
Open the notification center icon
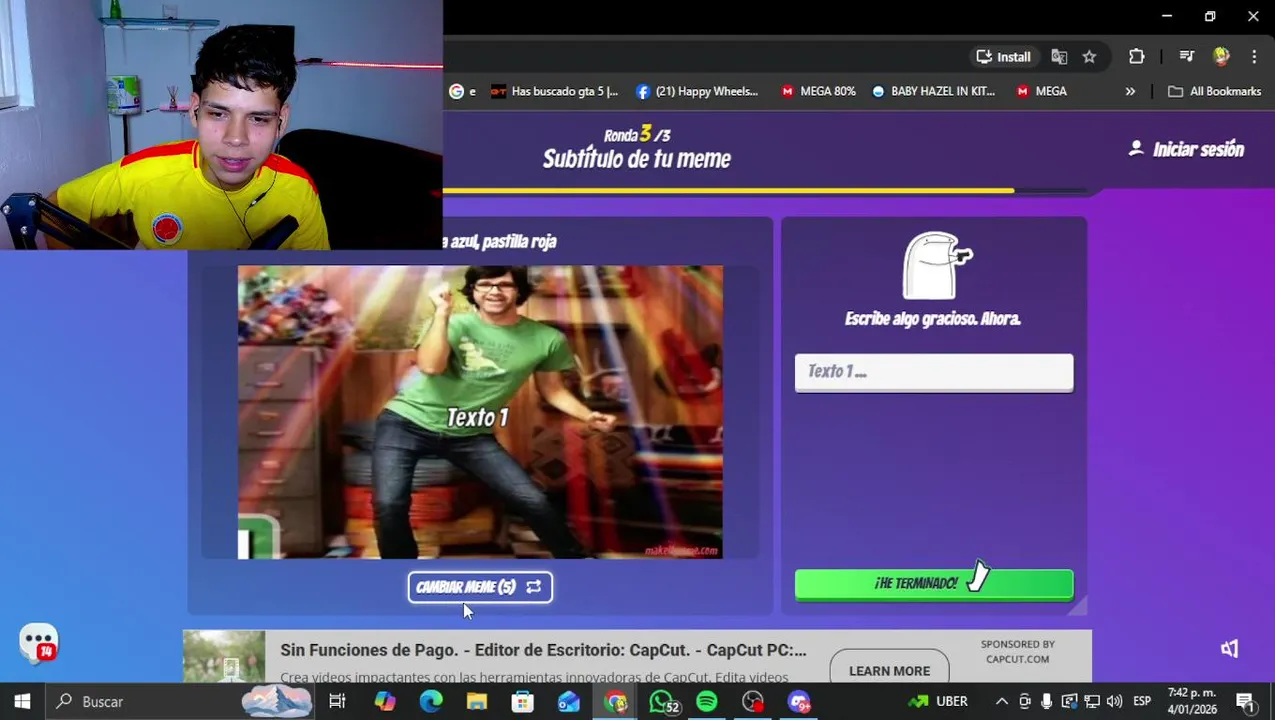(1246, 702)
